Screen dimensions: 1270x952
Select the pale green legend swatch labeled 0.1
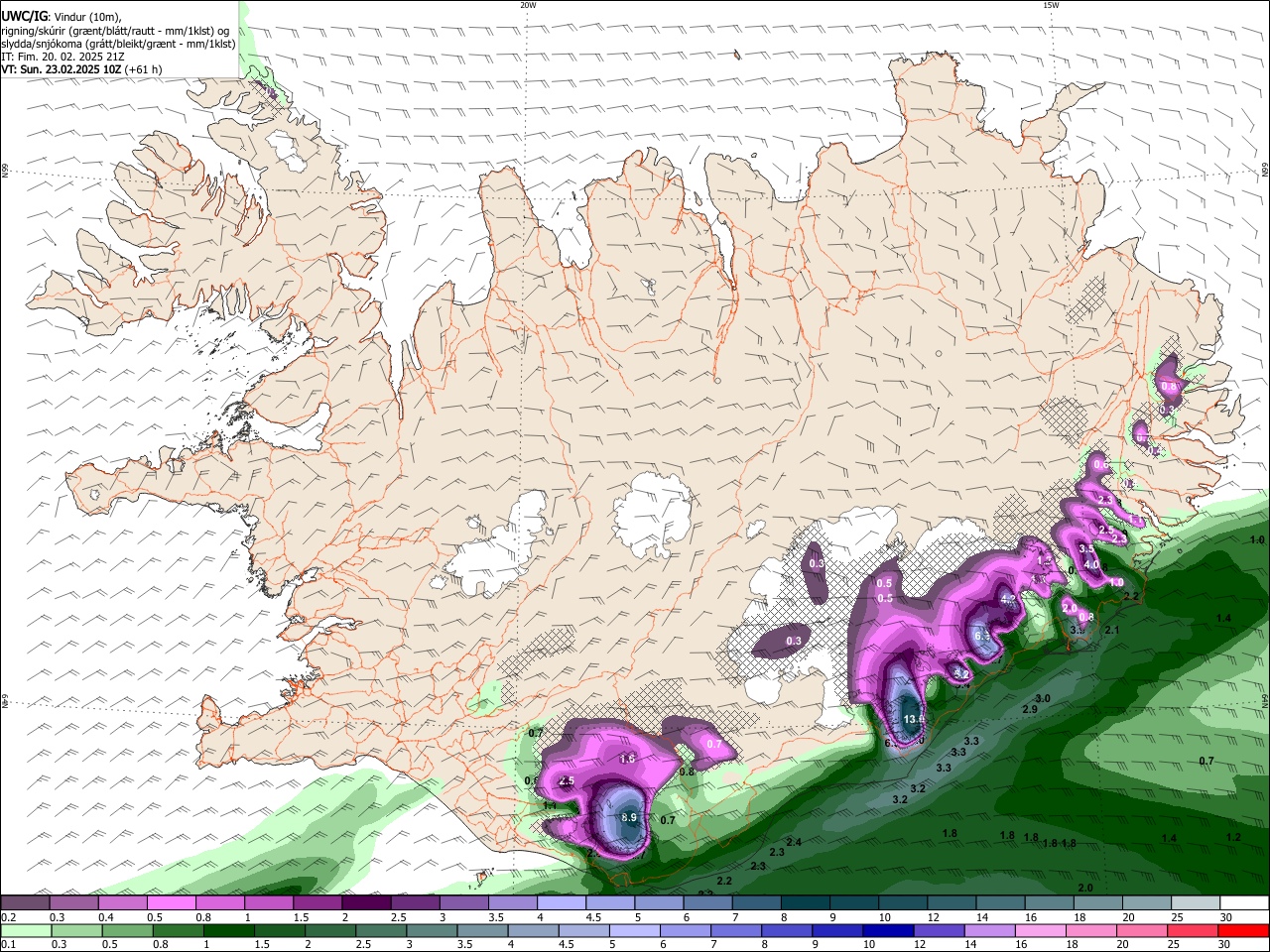[25, 930]
